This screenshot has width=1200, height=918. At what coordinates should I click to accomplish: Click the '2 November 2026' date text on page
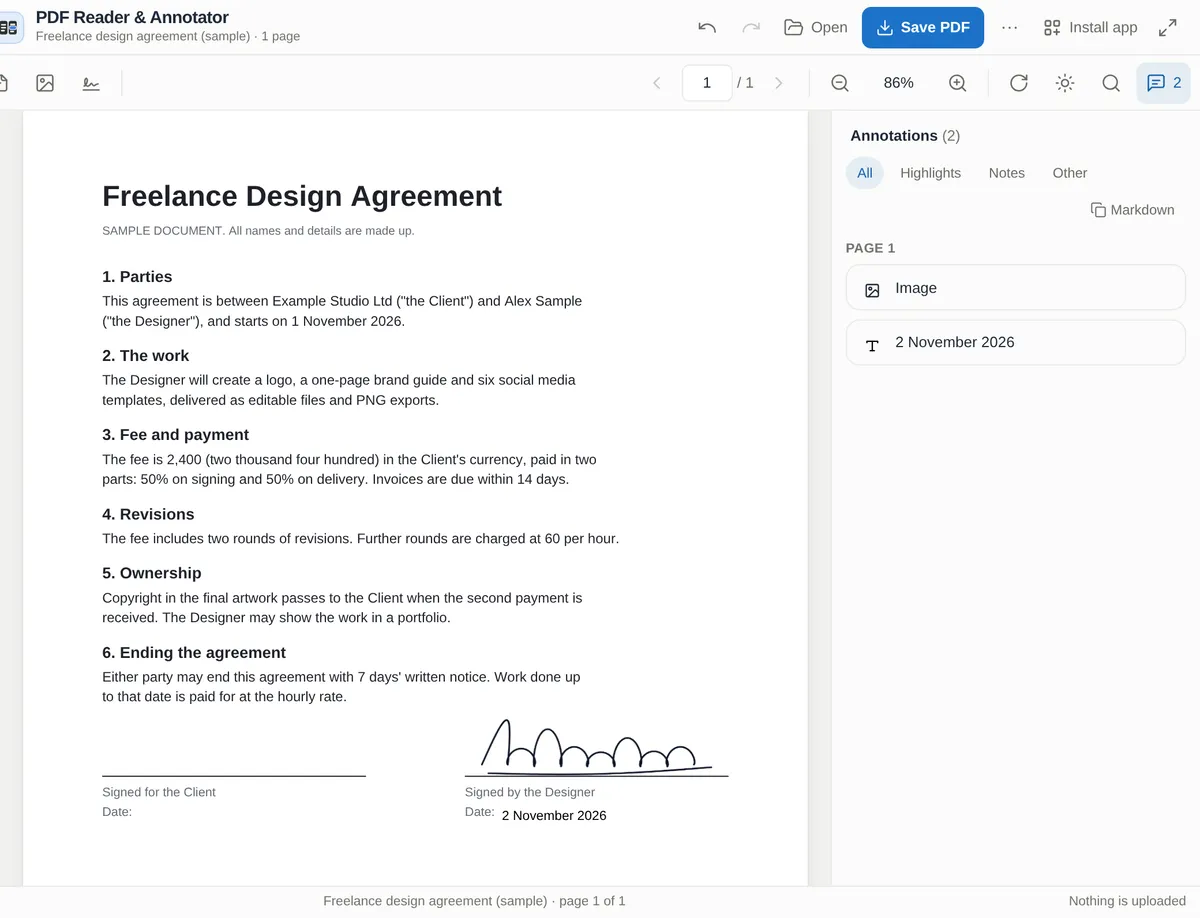pyautogui.click(x=554, y=815)
